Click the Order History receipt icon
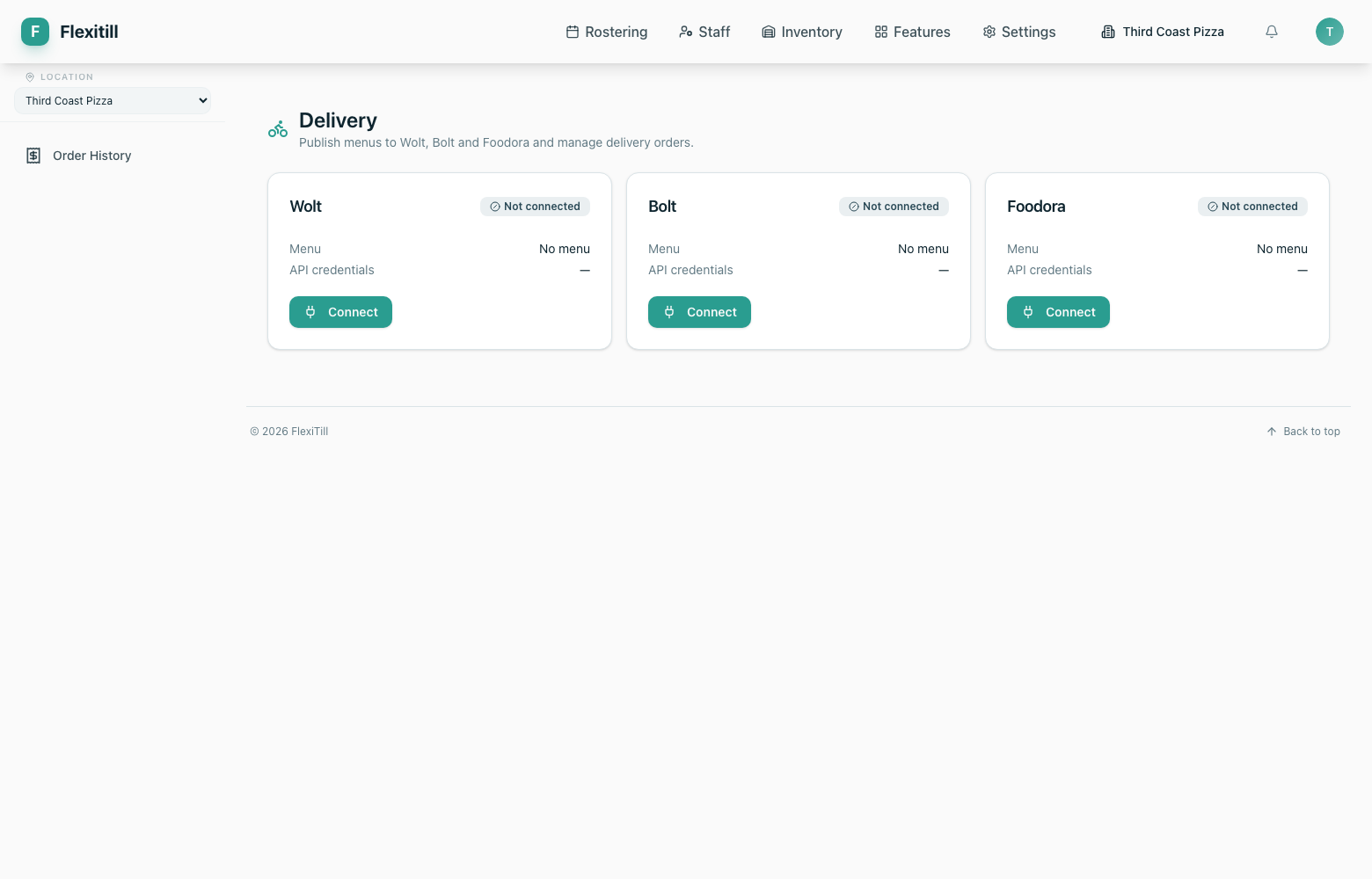Screen dimensions: 1372x879 click(x=33, y=156)
